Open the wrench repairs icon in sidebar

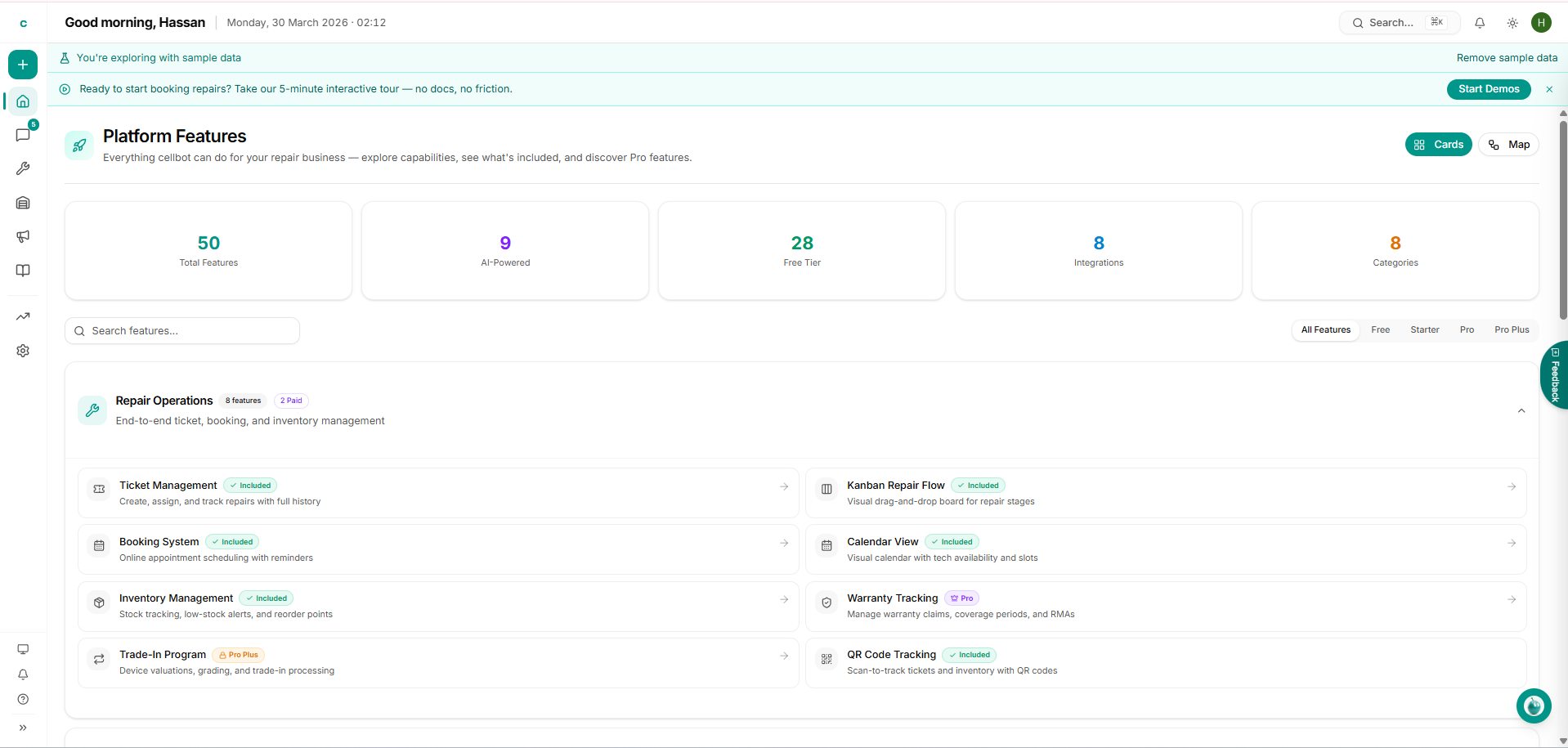(x=23, y=168)
